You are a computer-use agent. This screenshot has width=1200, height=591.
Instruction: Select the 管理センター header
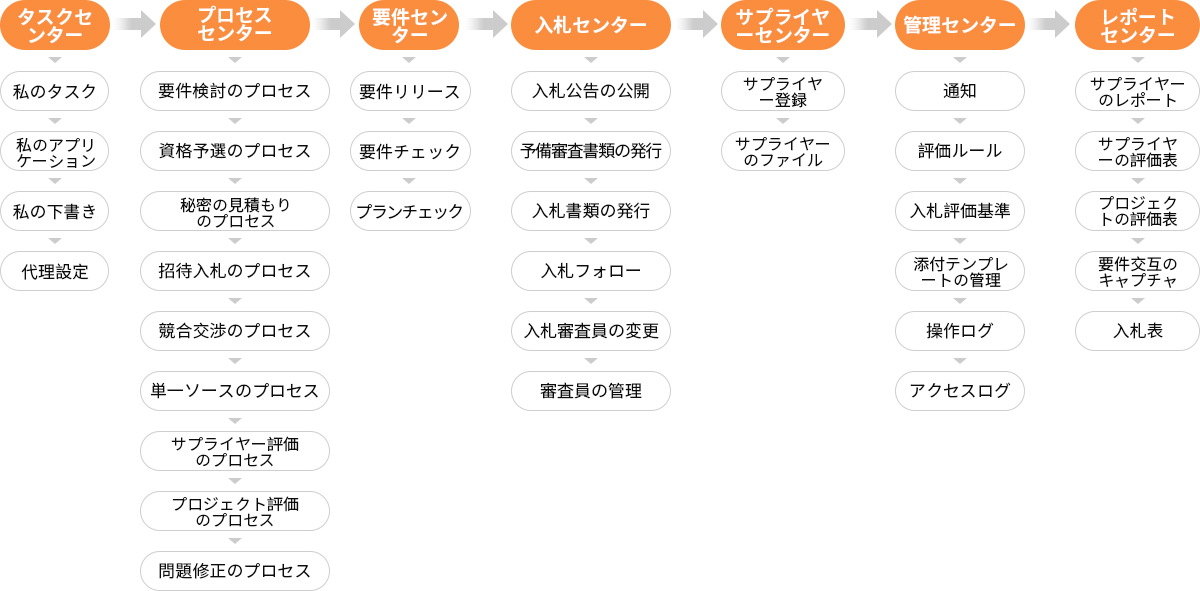[x=959, y=25]
